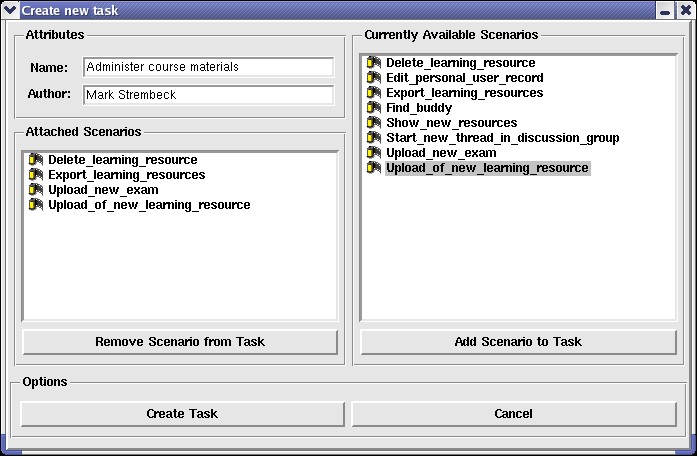This screenshot has height=456, width=697.
Task: Dismiss the dialog with Cancel
Action: pyautogui.click(x=514, y=414)
